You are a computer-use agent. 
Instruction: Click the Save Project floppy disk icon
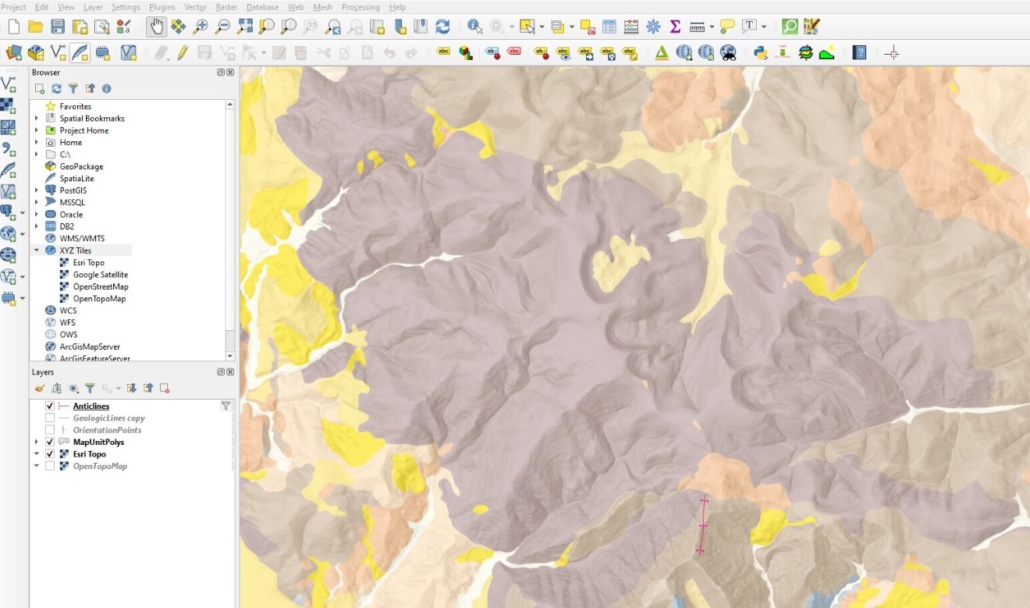(x=57, y=27)
